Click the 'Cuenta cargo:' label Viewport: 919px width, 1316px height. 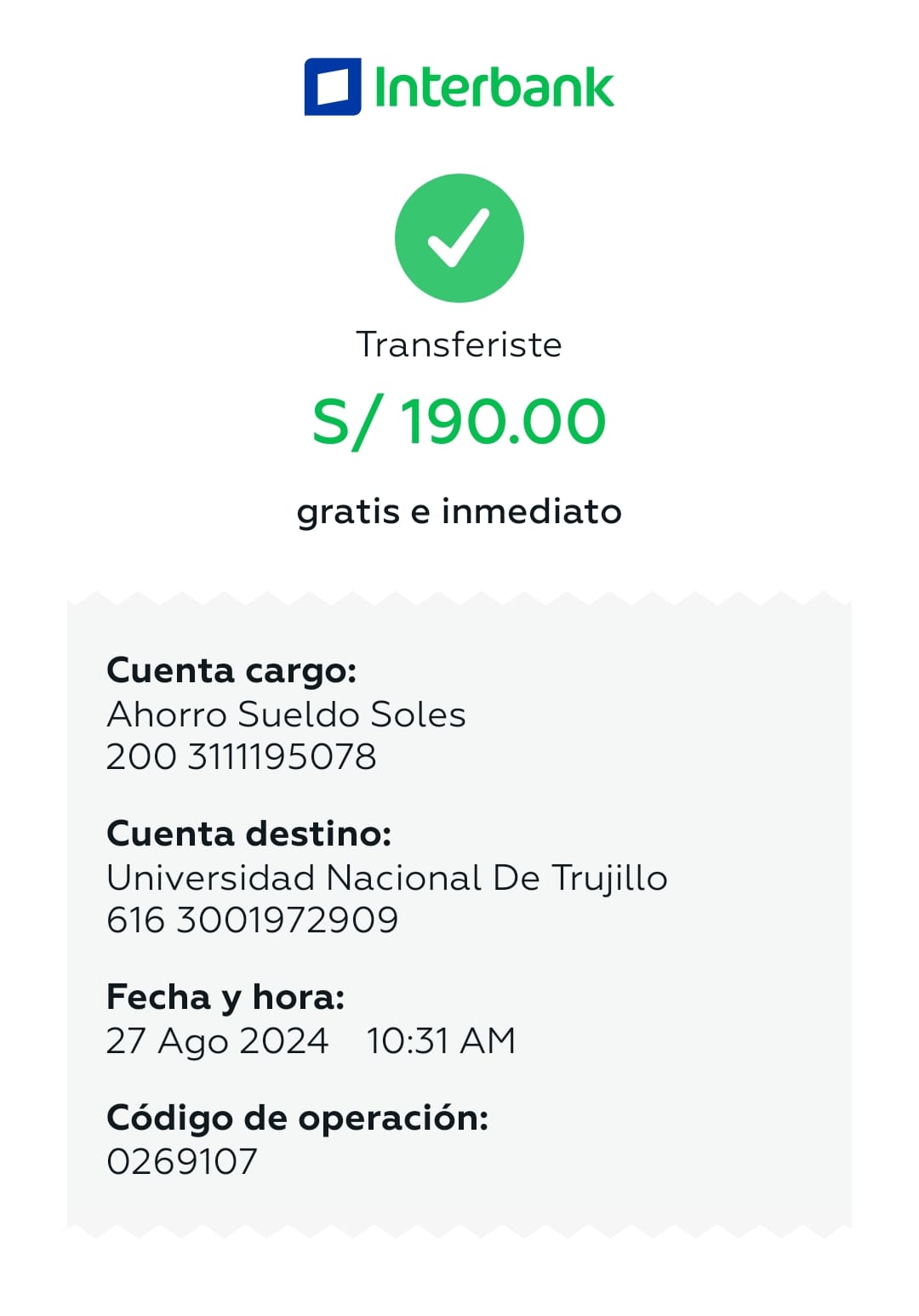point(231,670)
